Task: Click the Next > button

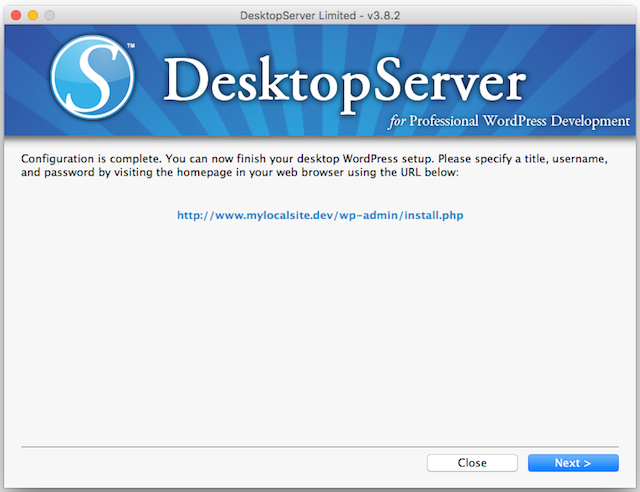Action: pos(573,463)
